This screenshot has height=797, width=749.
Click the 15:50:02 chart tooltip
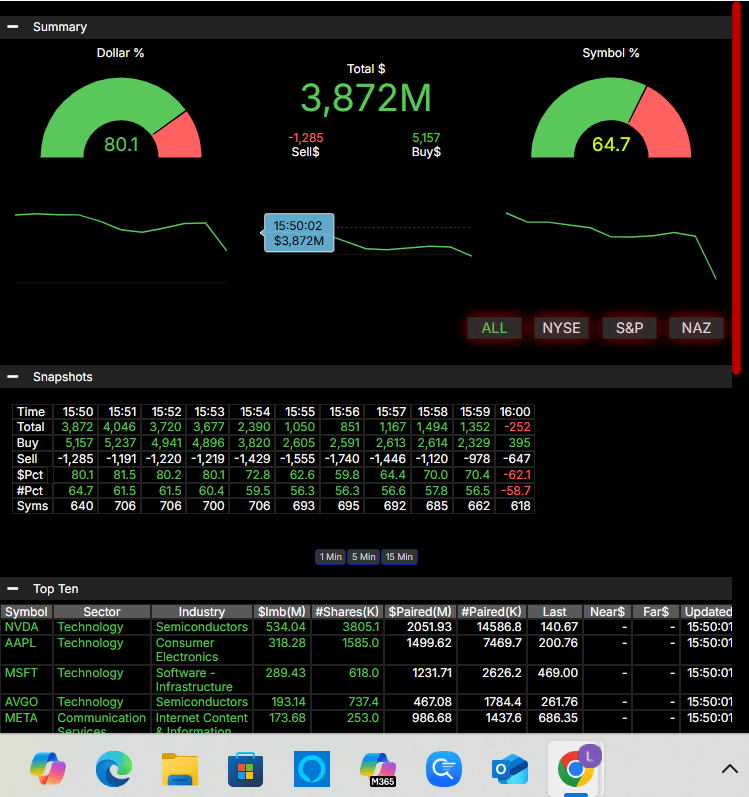(299, 233)
